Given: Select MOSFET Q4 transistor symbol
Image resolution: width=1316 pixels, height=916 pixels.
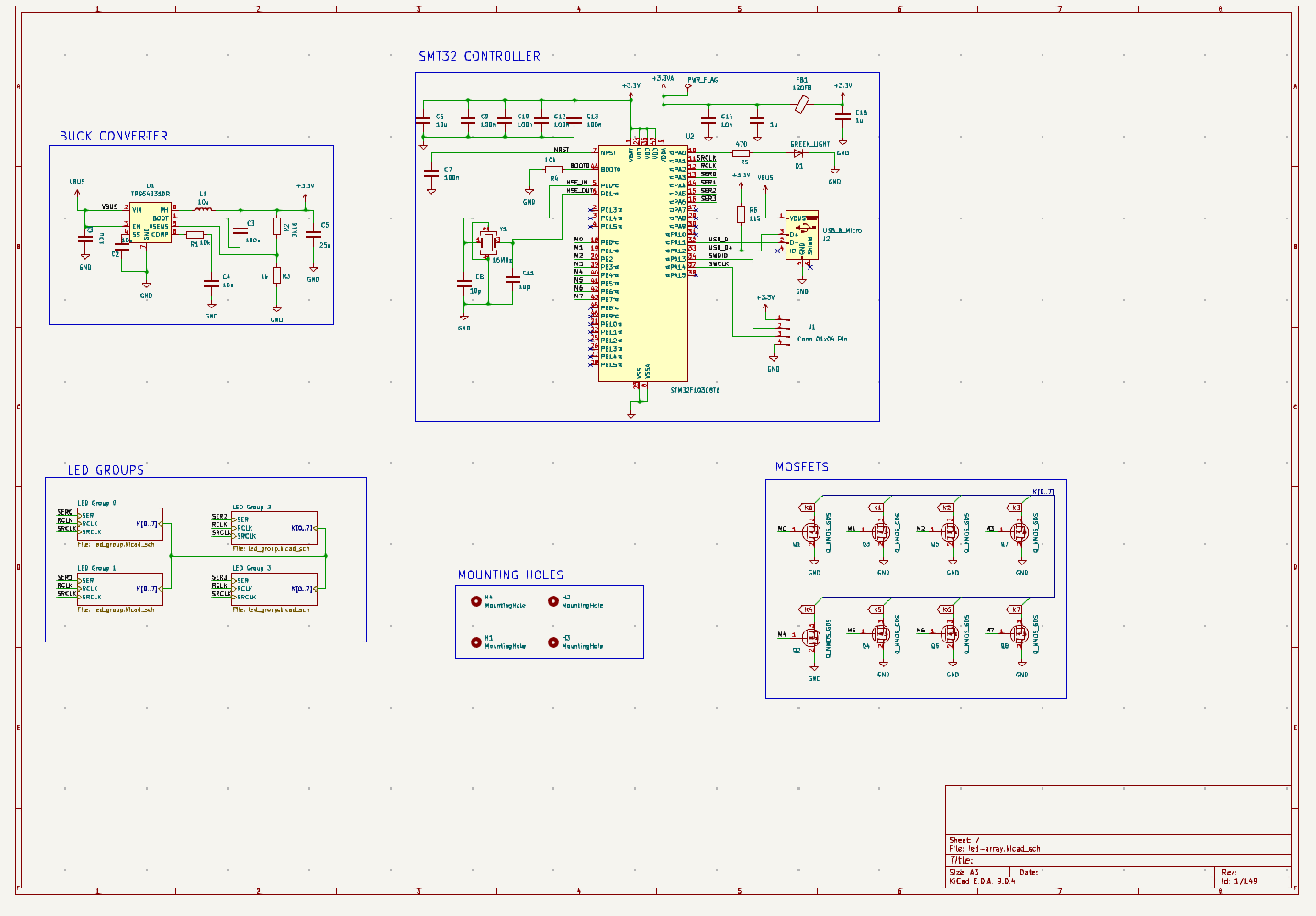Looking at the screenshot, I should coord(881,632).
